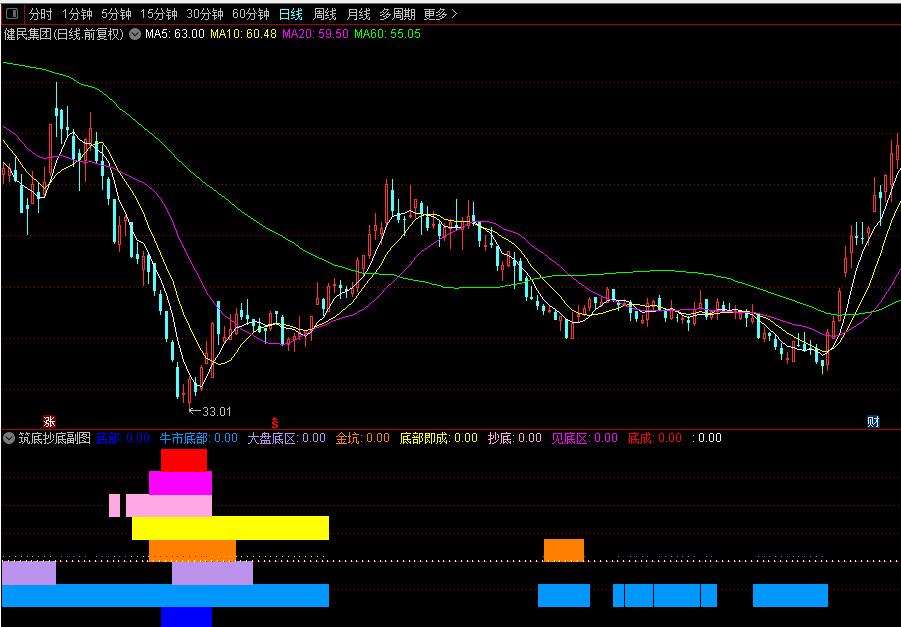Expand the 更多 more periods menu
This screenshot has height=627, width=901.
point(440,14)
